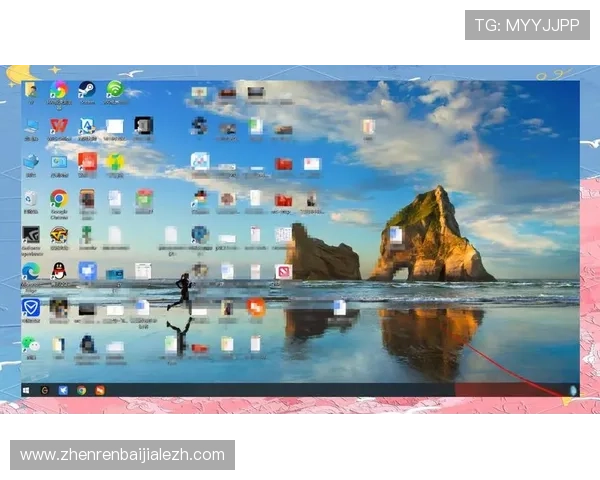Click the red highlighted taskbar tray area

pyautogui.click(x=507, y=390)
